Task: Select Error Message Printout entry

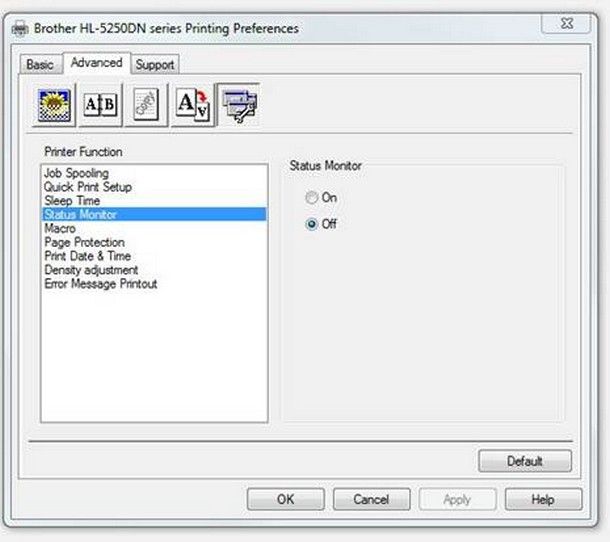Action: coord(154,284)
